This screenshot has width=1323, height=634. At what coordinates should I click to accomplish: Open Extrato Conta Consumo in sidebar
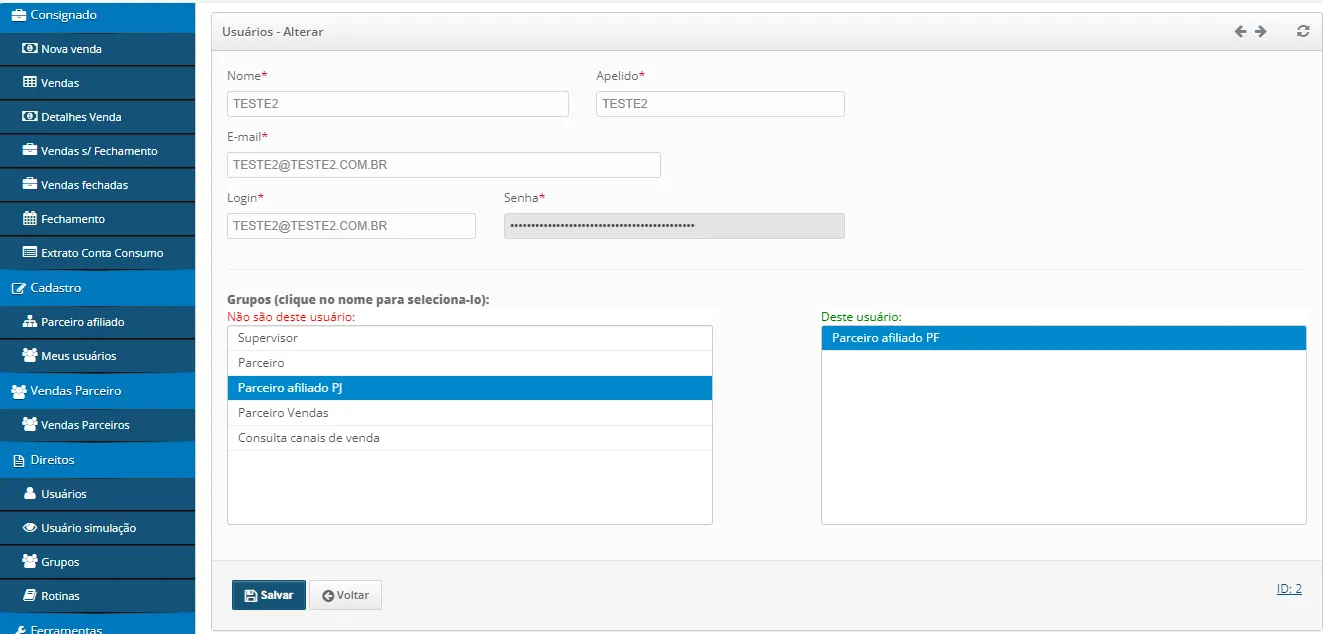coord(101,253)
